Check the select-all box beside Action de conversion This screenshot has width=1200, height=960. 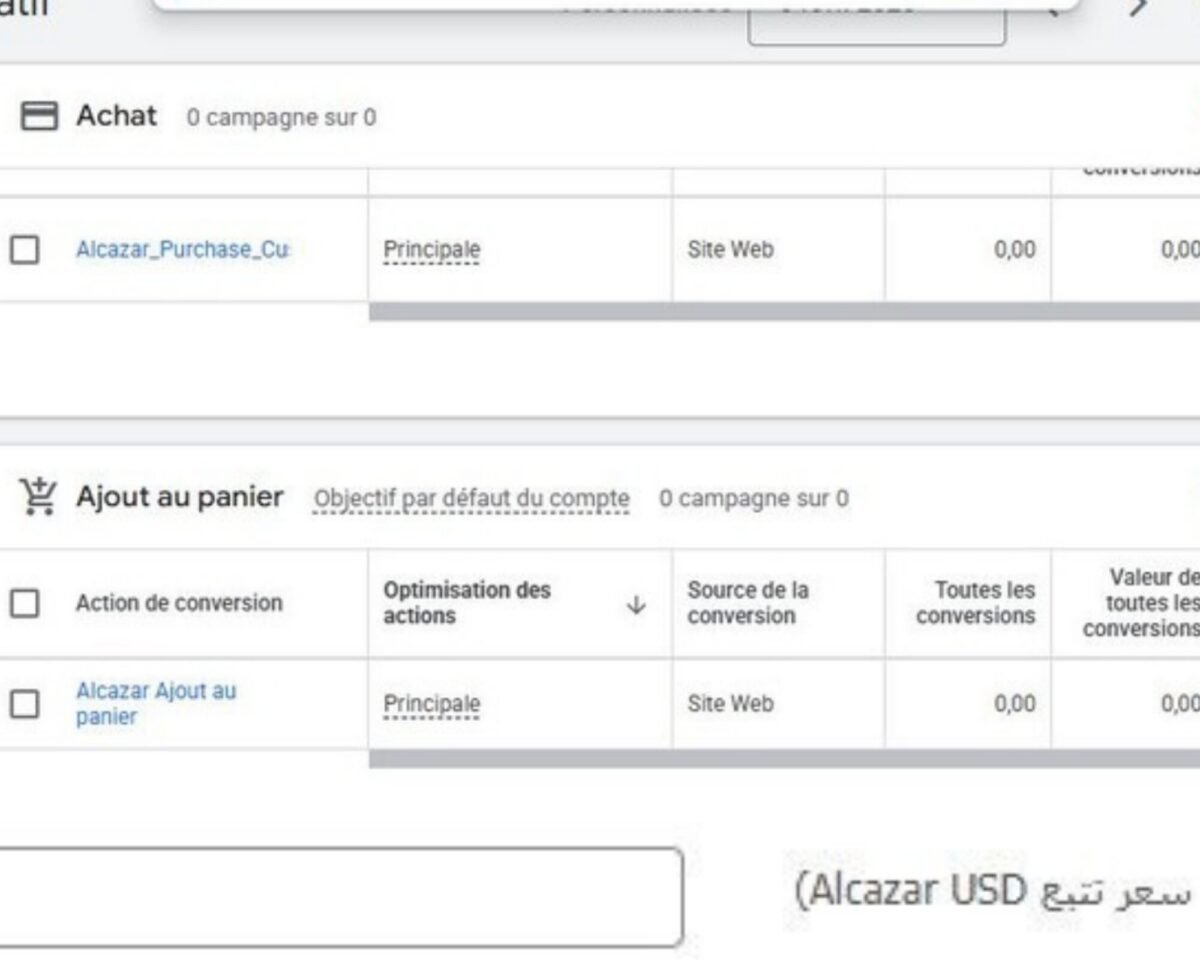tap(25, 603)
